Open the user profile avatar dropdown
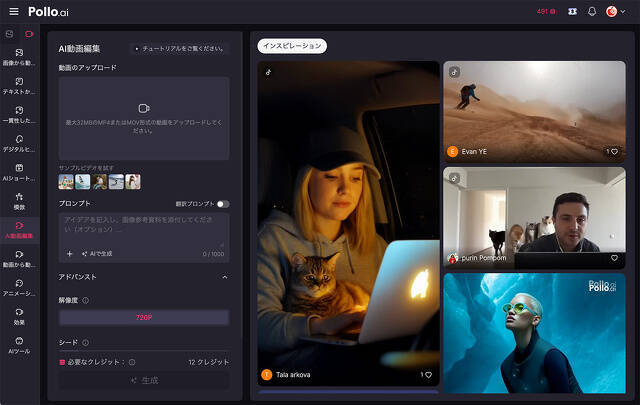The width and height of the screenshot is (640, 405). click(613, 11)
